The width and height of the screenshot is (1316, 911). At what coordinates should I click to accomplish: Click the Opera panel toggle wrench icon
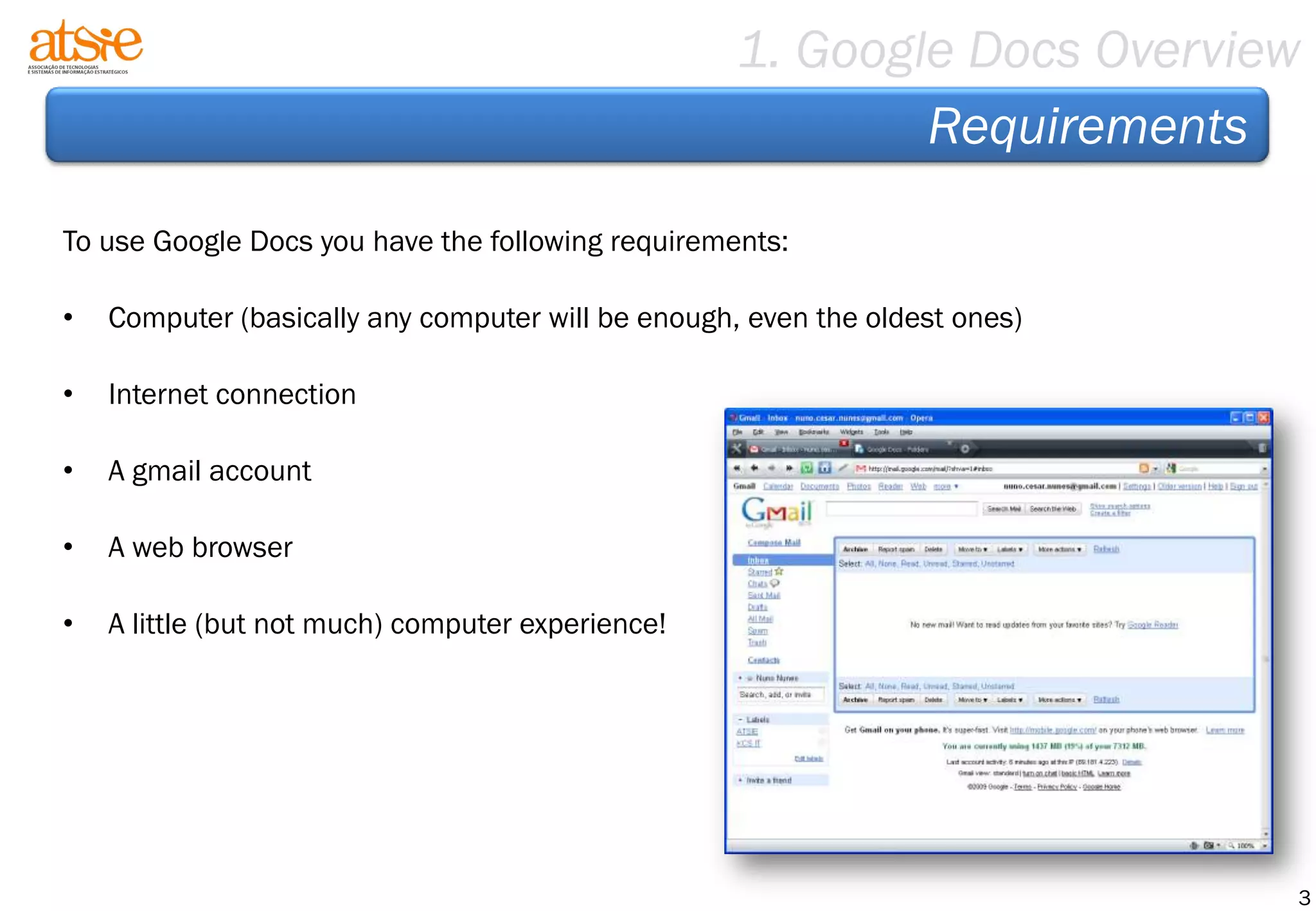[737, 448]
